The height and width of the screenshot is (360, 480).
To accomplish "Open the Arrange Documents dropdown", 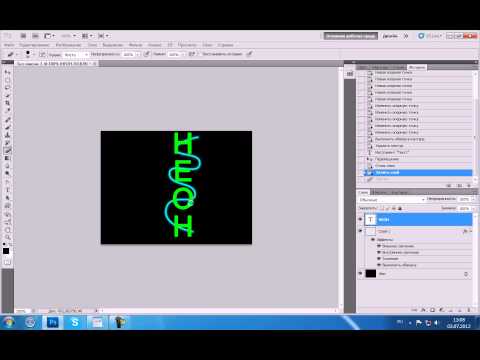I will (x=87, y=36).
